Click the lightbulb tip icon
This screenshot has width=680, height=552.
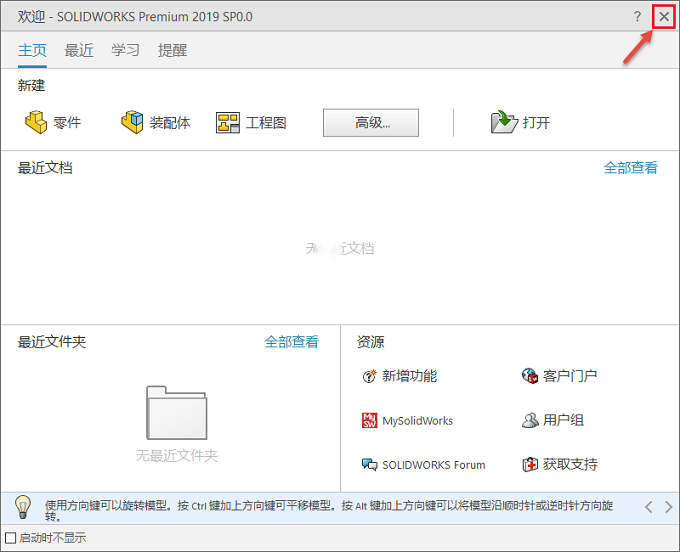23,507
